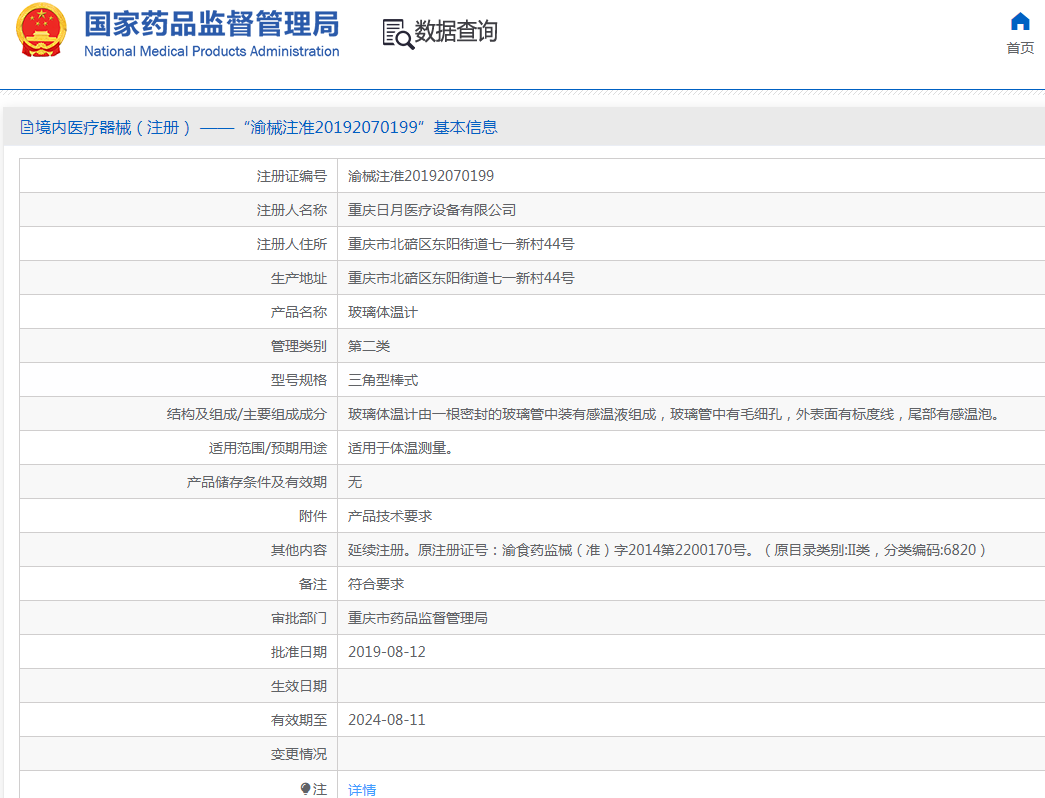
Task: Click expiry date 2024-08-11
Action: (387, 720)
